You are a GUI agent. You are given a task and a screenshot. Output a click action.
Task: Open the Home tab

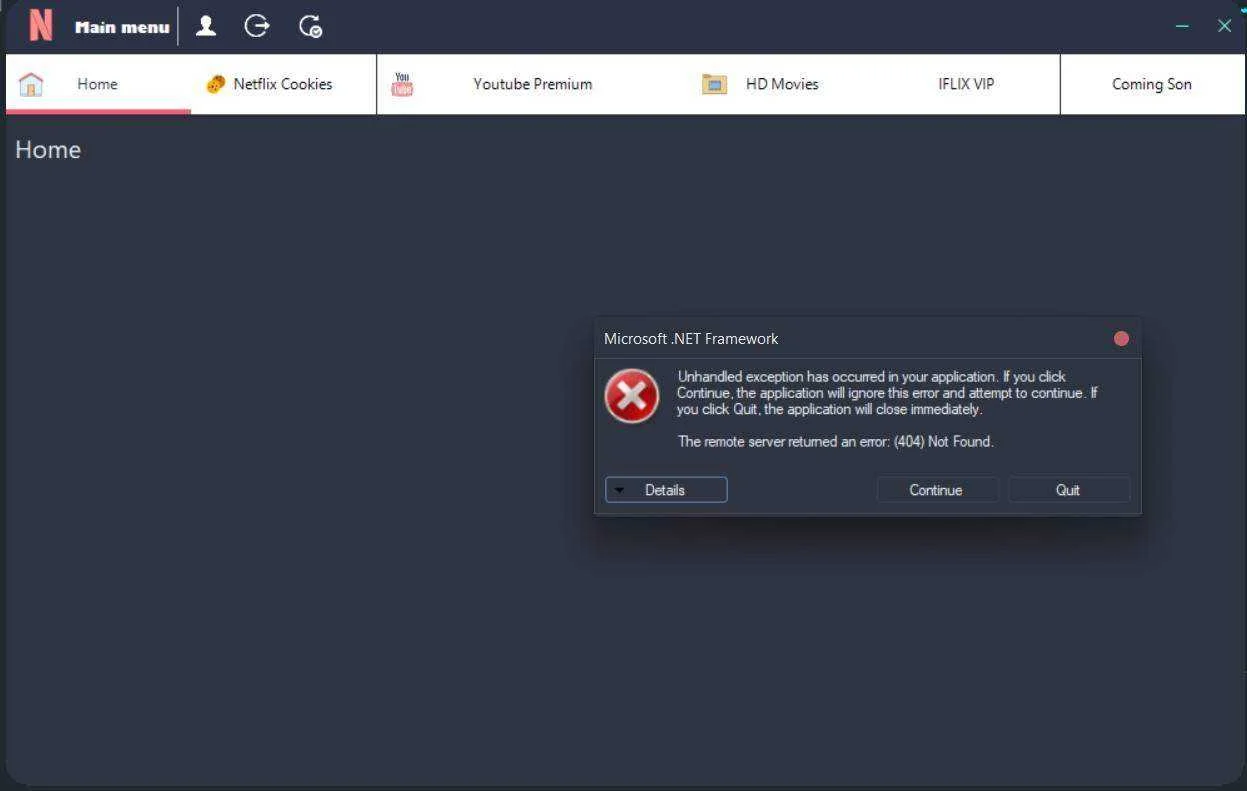[97, 84]
